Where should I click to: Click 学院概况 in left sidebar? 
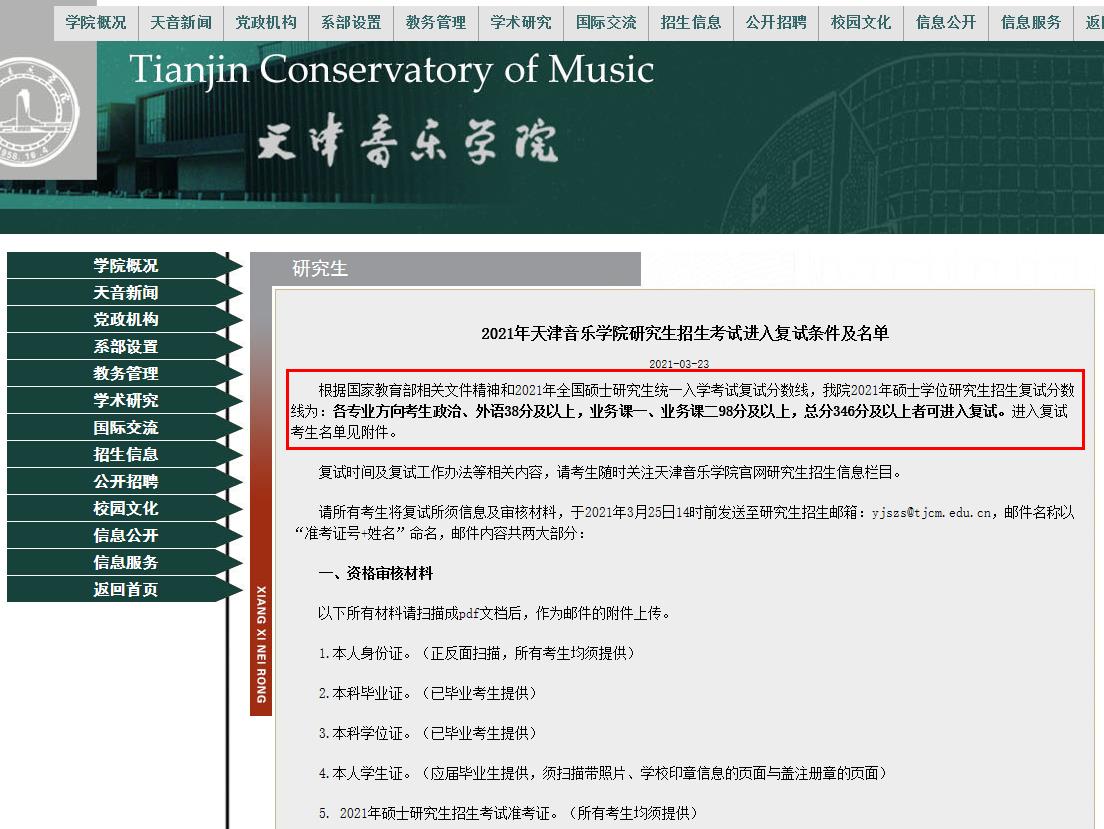point(126,266)
